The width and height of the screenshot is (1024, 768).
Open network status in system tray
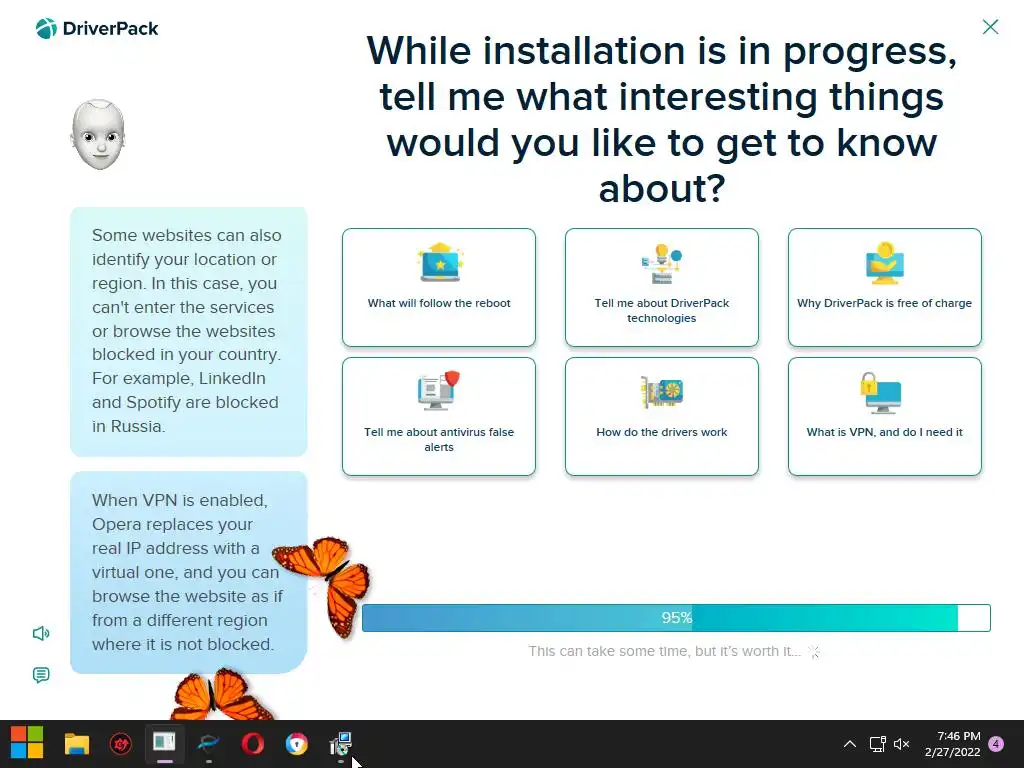pos(877,744)
